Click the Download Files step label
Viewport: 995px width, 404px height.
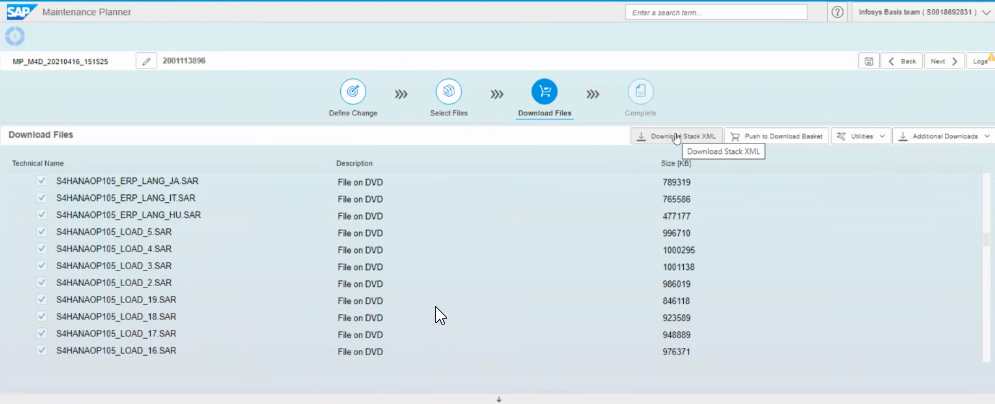[544, 113]
